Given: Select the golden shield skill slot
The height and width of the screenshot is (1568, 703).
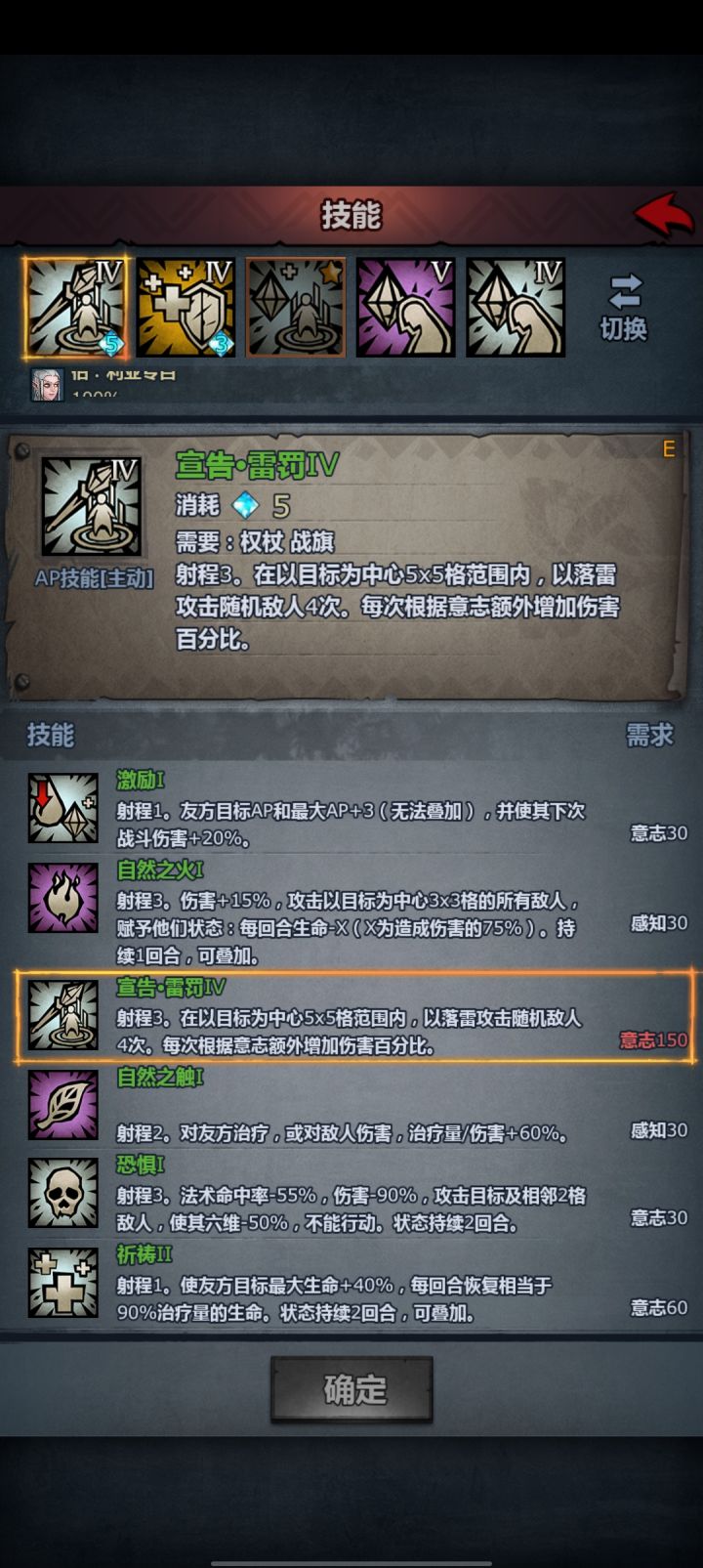Looking at the screenshot, I should [186, 308].
